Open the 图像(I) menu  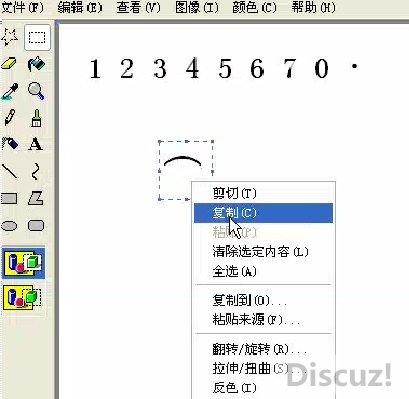[x=197, y=7]
